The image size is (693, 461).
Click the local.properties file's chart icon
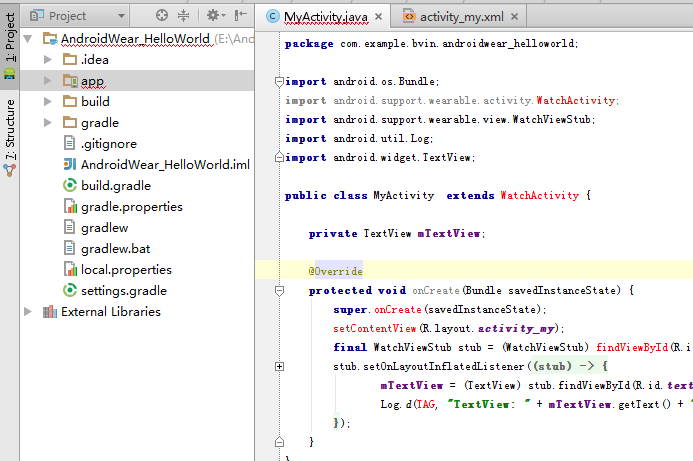pyautogui.click(x=70, y=269)
